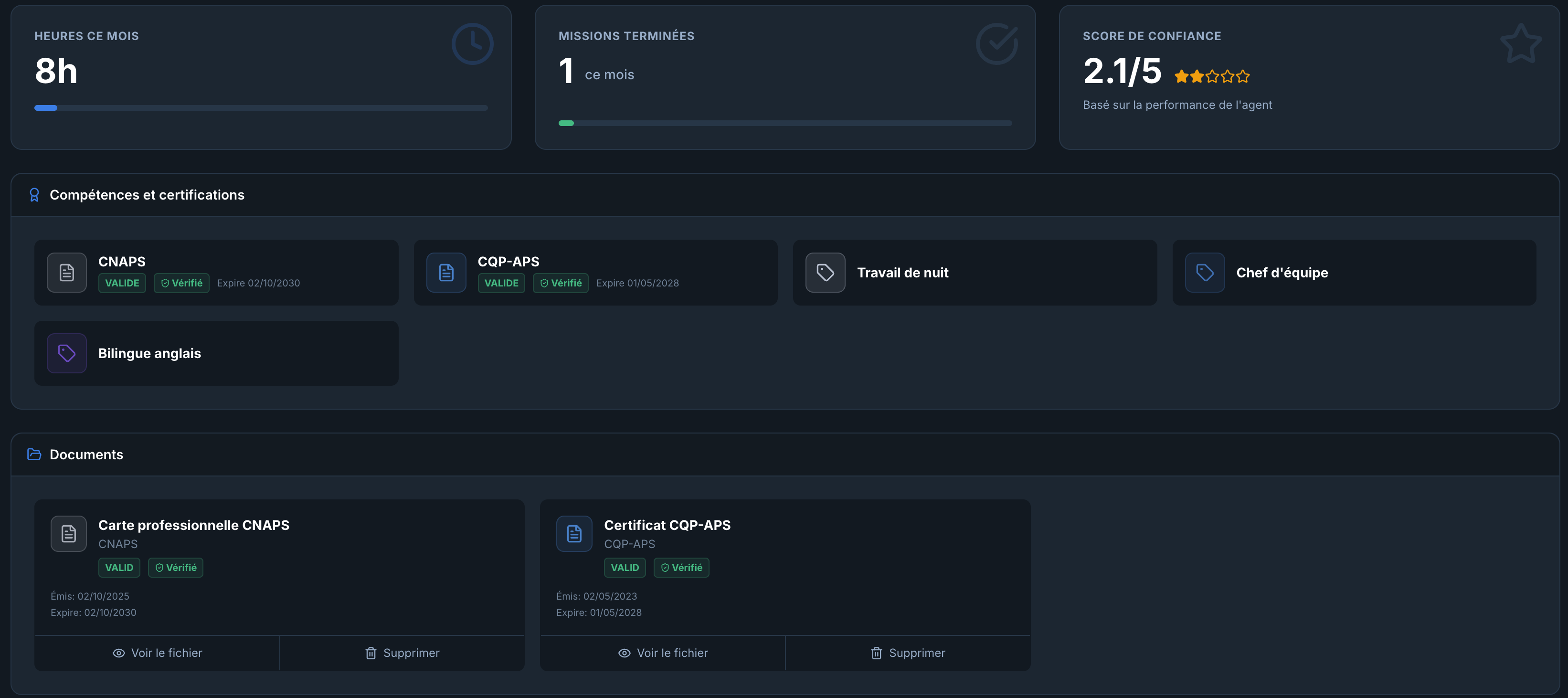Click 'ce mois' text beside missions count
The width and height of the screenshot is (1568, 698).
609,75
